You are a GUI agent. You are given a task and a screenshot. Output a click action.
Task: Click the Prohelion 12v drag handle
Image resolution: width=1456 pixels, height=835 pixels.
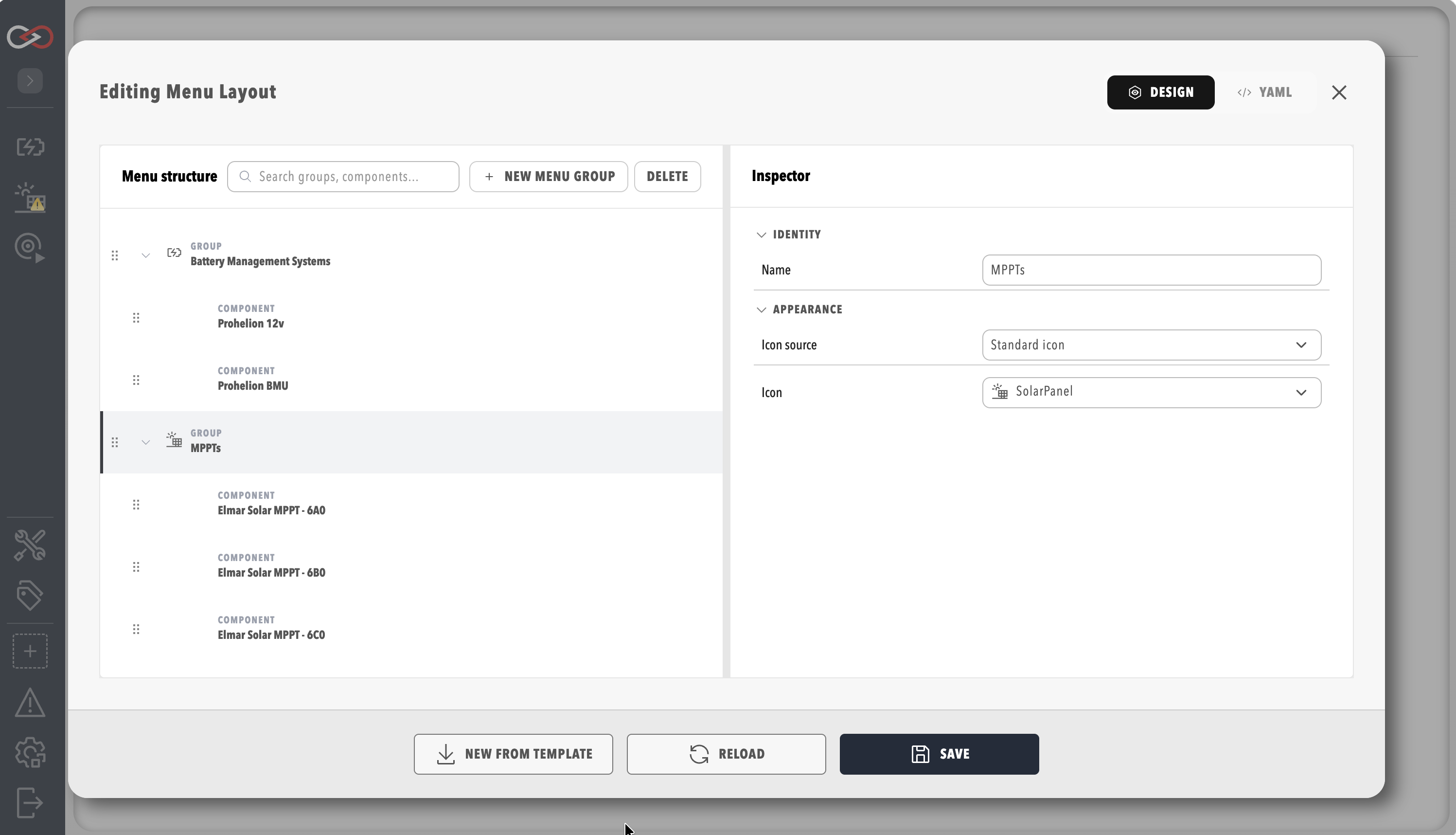click(136, 318)
